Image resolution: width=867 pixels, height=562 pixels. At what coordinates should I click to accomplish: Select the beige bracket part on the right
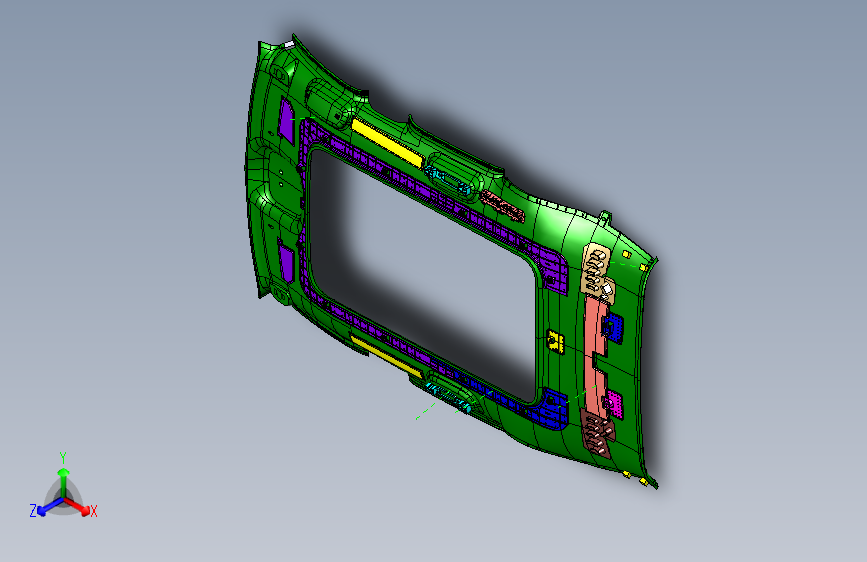pos(598,272)
